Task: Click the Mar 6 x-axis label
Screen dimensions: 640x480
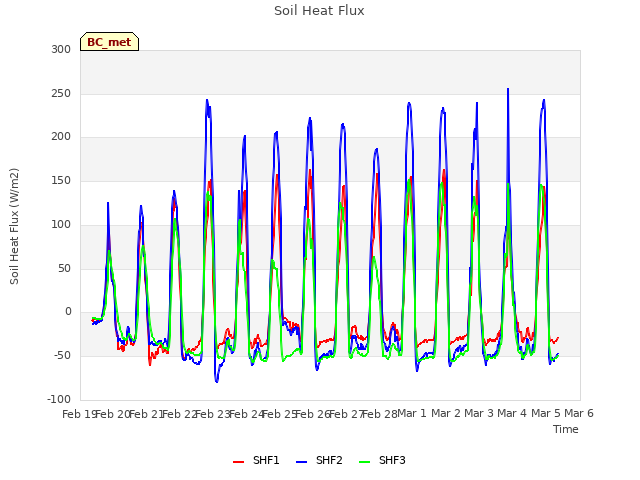Action: click(x=579, y=413)
